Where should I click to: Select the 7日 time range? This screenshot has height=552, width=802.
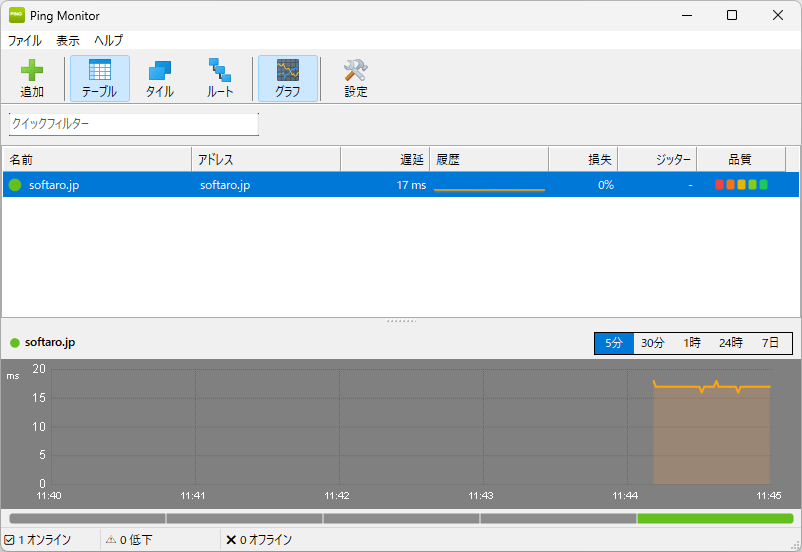point(770,343)
